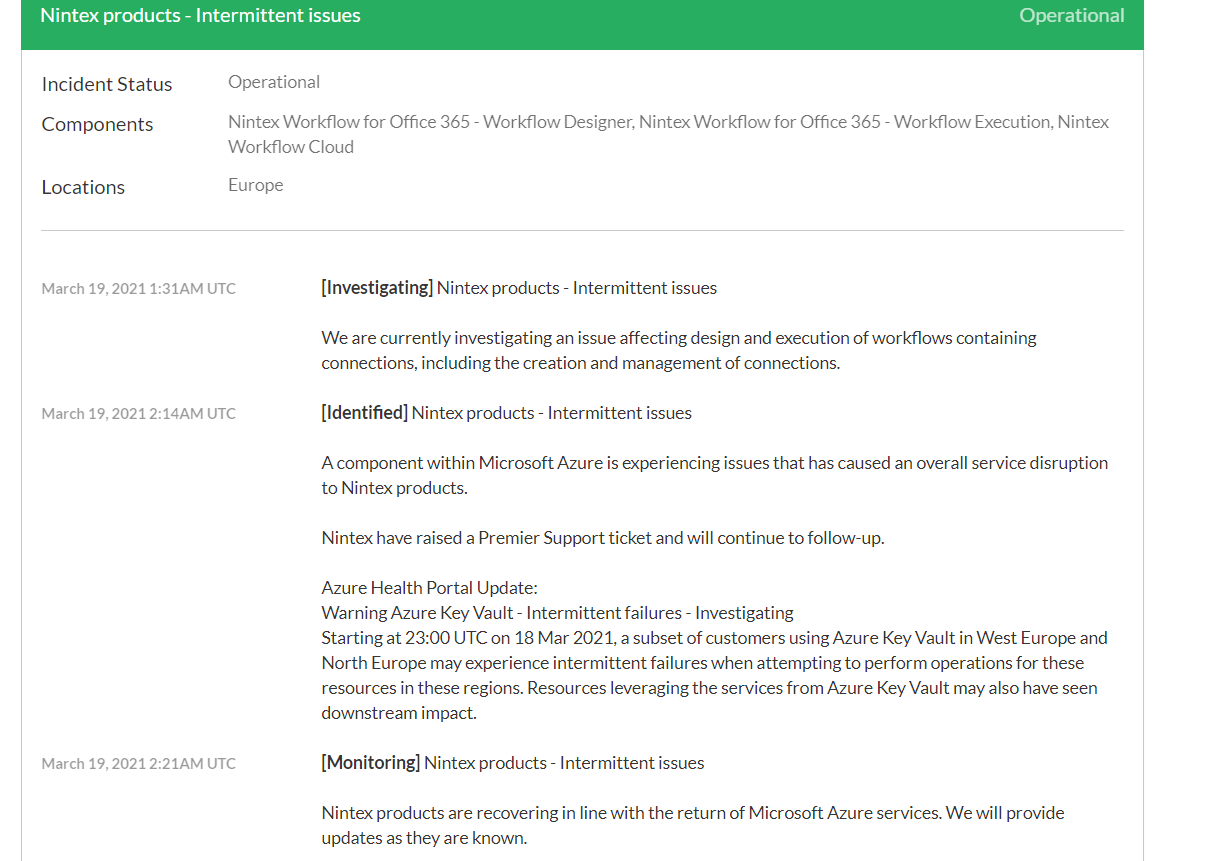This screenshot has height=861, width=1218.
Task: Click paragraph "We are currently investigating an issue"
Action: tap(679, 350)
